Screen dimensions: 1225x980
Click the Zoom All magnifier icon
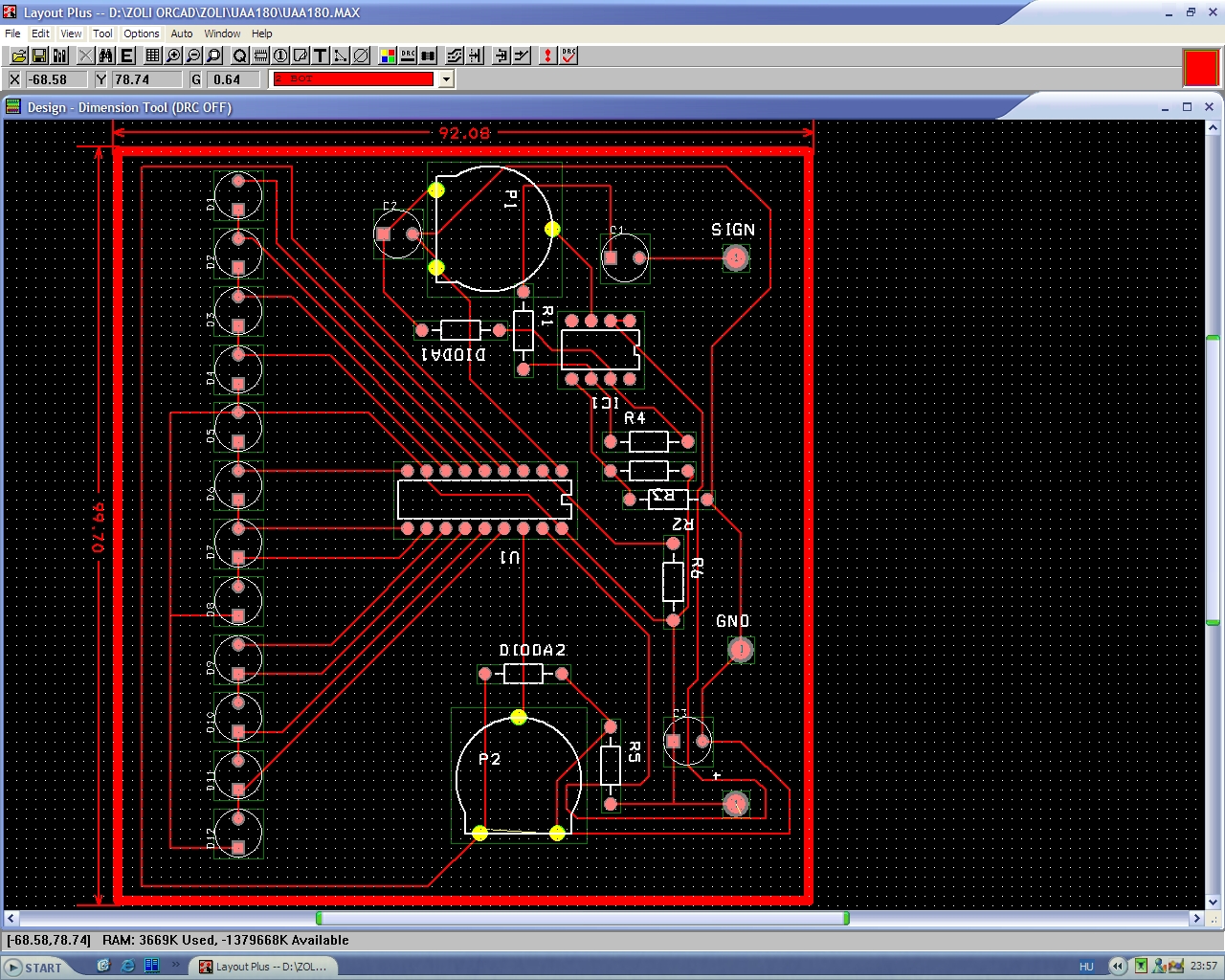(x=214, y=56)
